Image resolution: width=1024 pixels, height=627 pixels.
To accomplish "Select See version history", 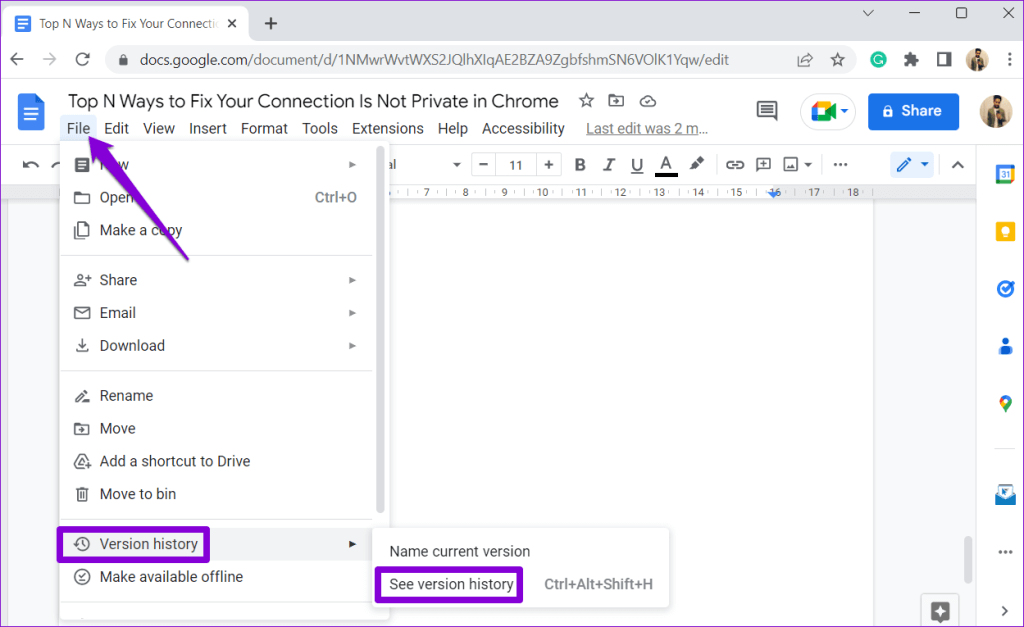I will (449, 584).
